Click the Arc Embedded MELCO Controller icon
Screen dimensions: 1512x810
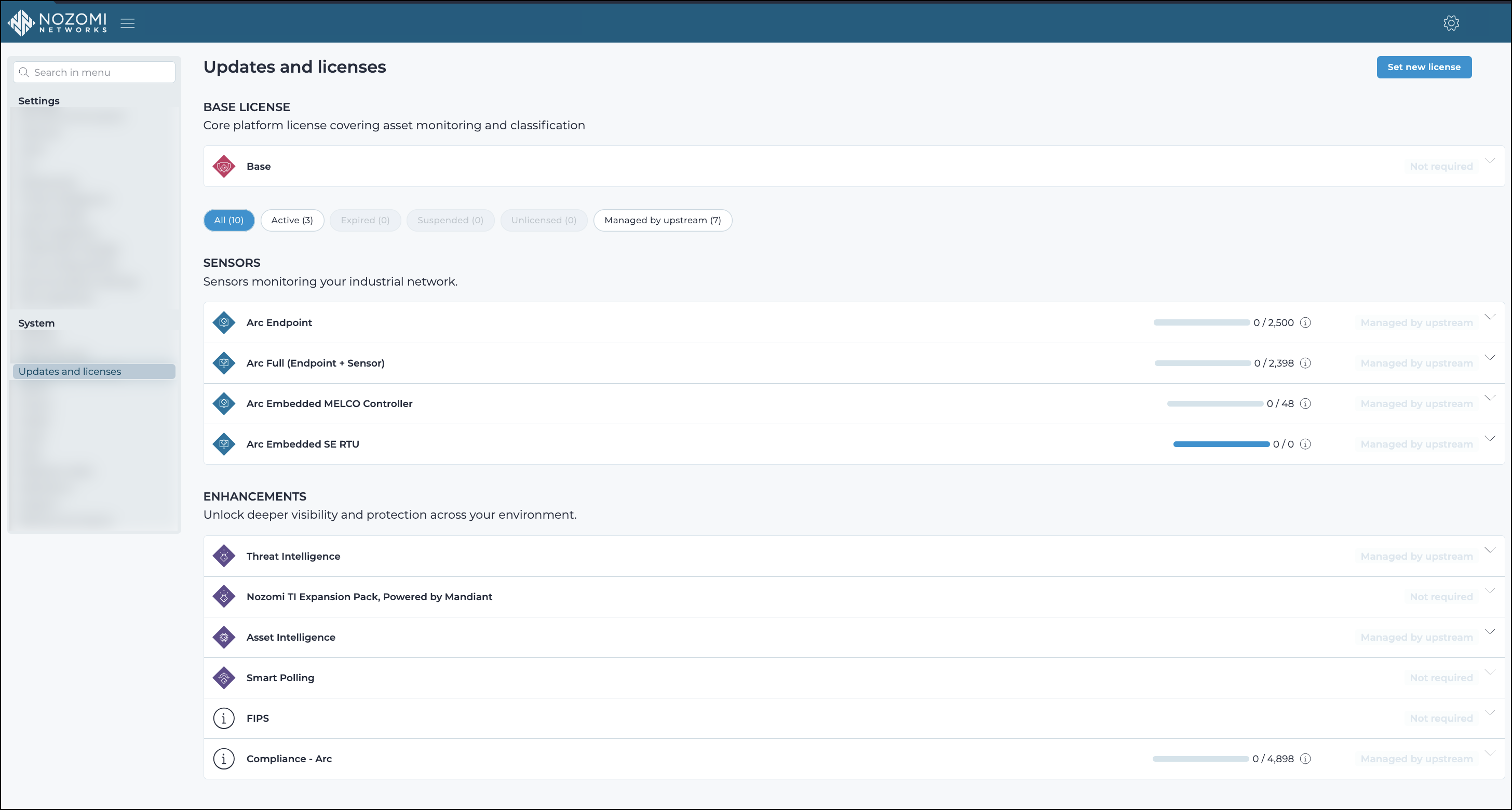224,403
